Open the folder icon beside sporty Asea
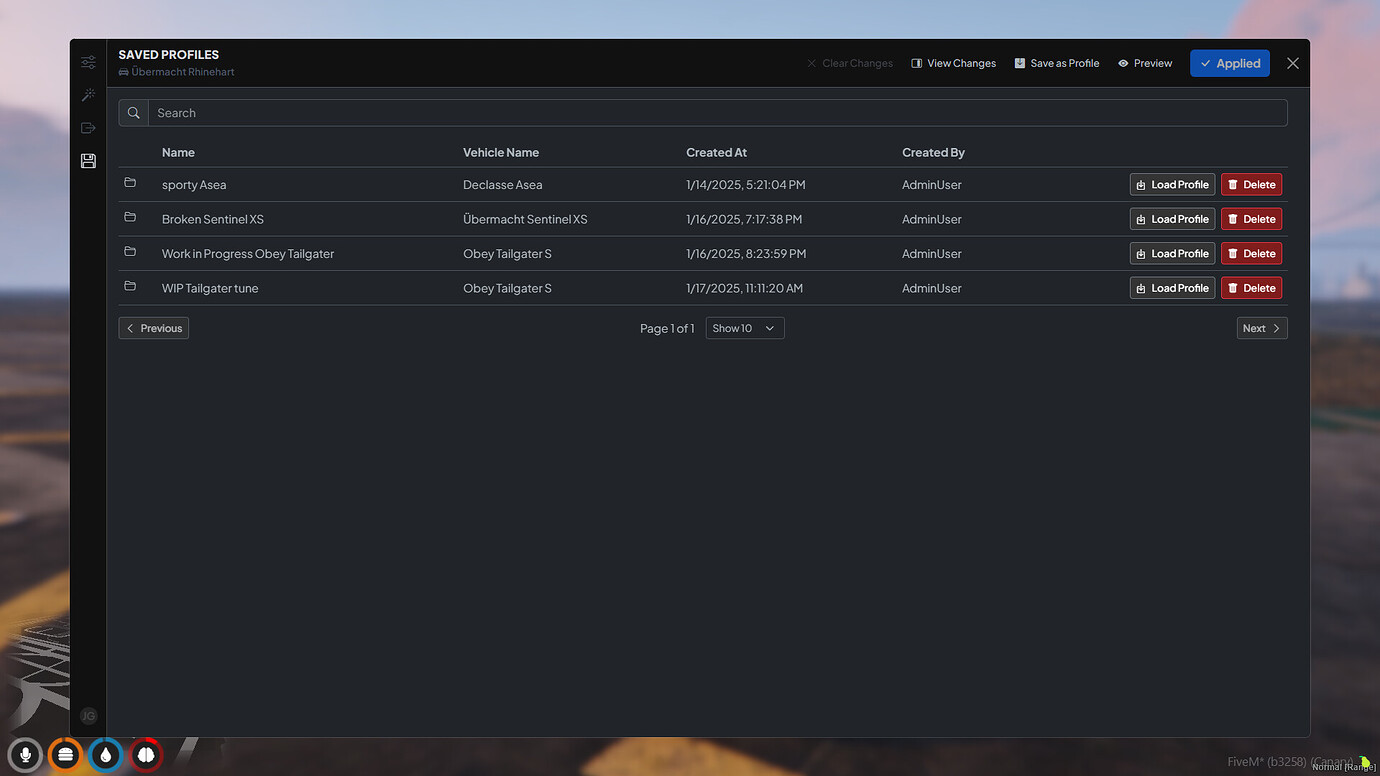 click(x=130, y=182)
